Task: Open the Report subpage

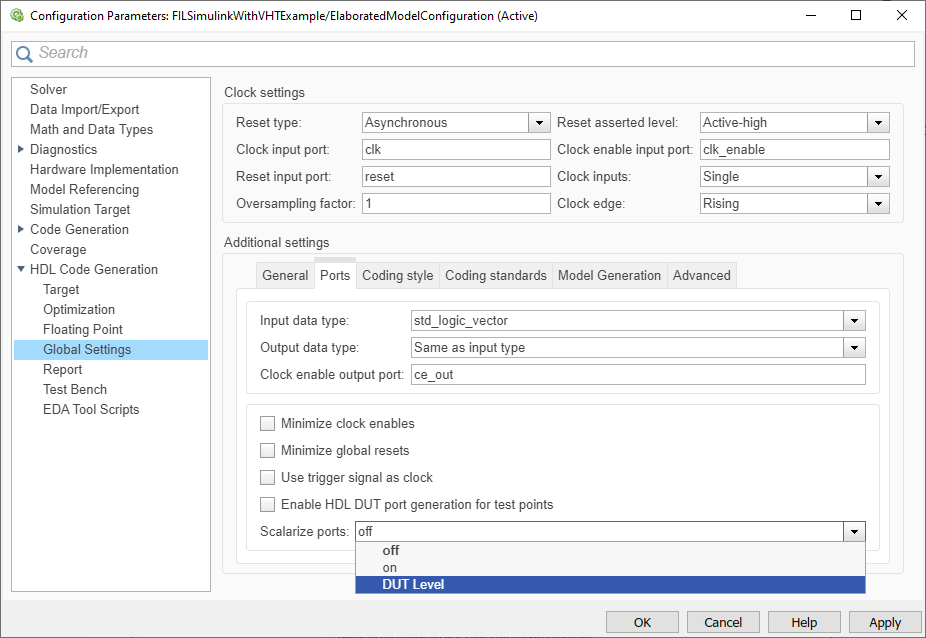Action: click(63, 370)
